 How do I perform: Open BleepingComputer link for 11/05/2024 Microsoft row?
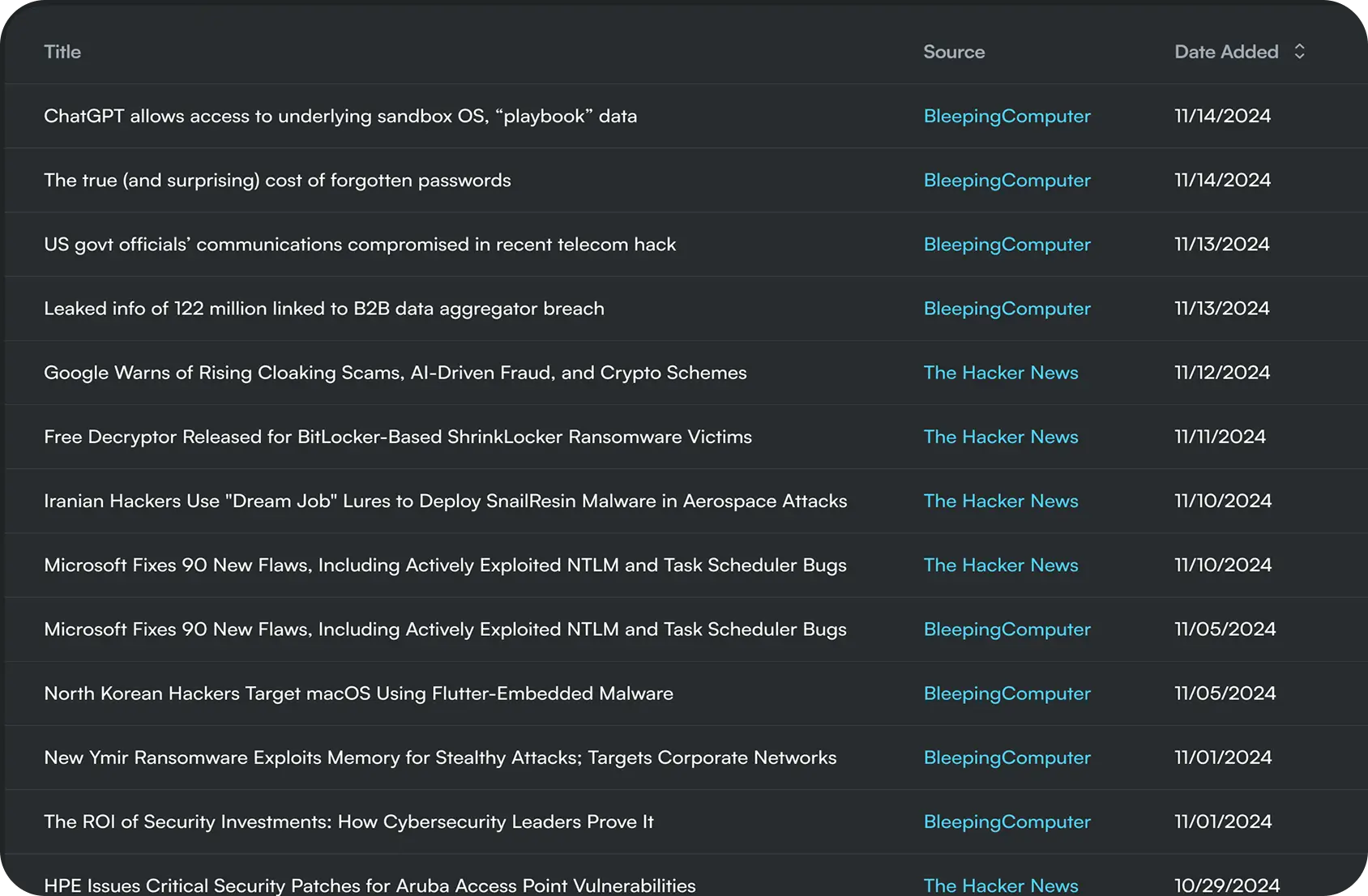1007,629
